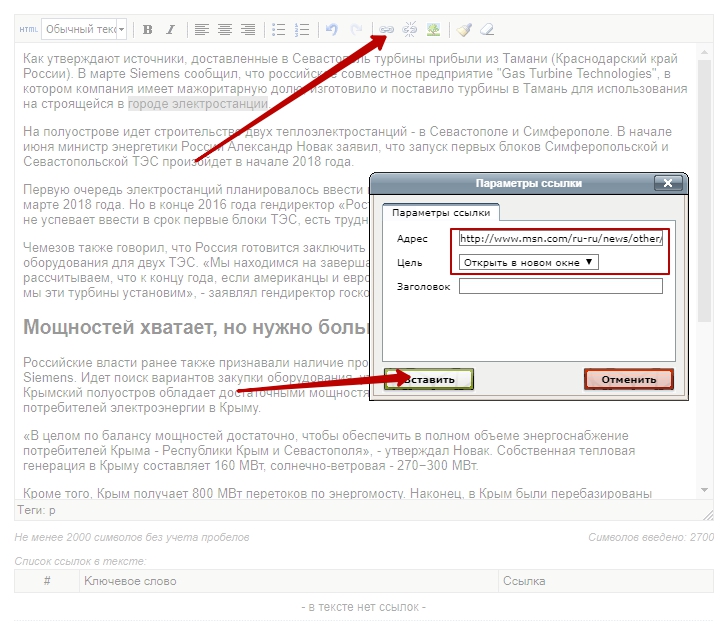The width and height of the screenshot is (725, 626).
Task: Center align text
Action: (225, 30)
